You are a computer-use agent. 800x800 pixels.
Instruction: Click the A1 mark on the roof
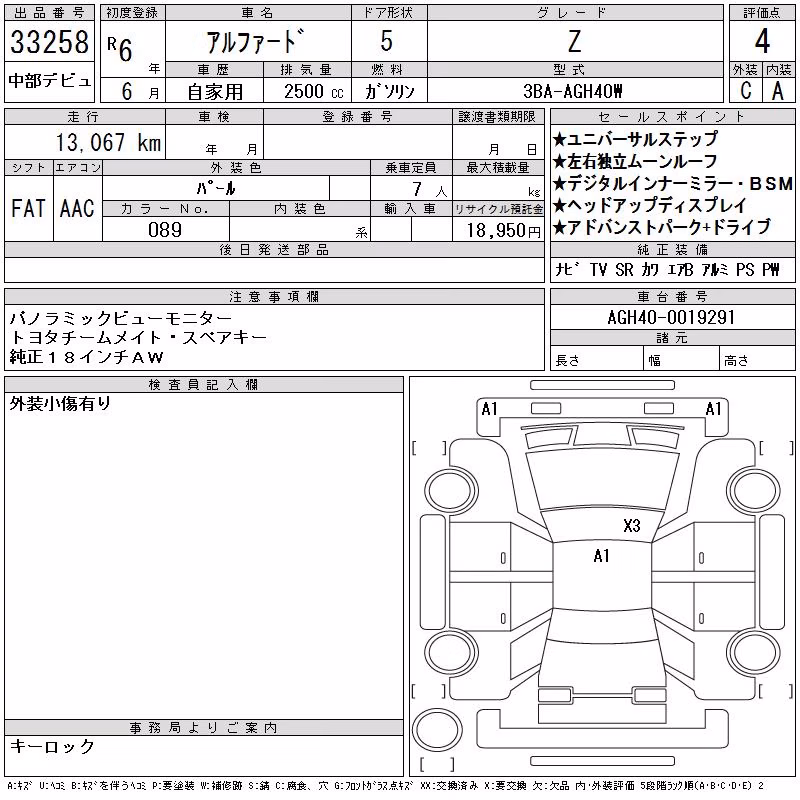tap(602, 556)
